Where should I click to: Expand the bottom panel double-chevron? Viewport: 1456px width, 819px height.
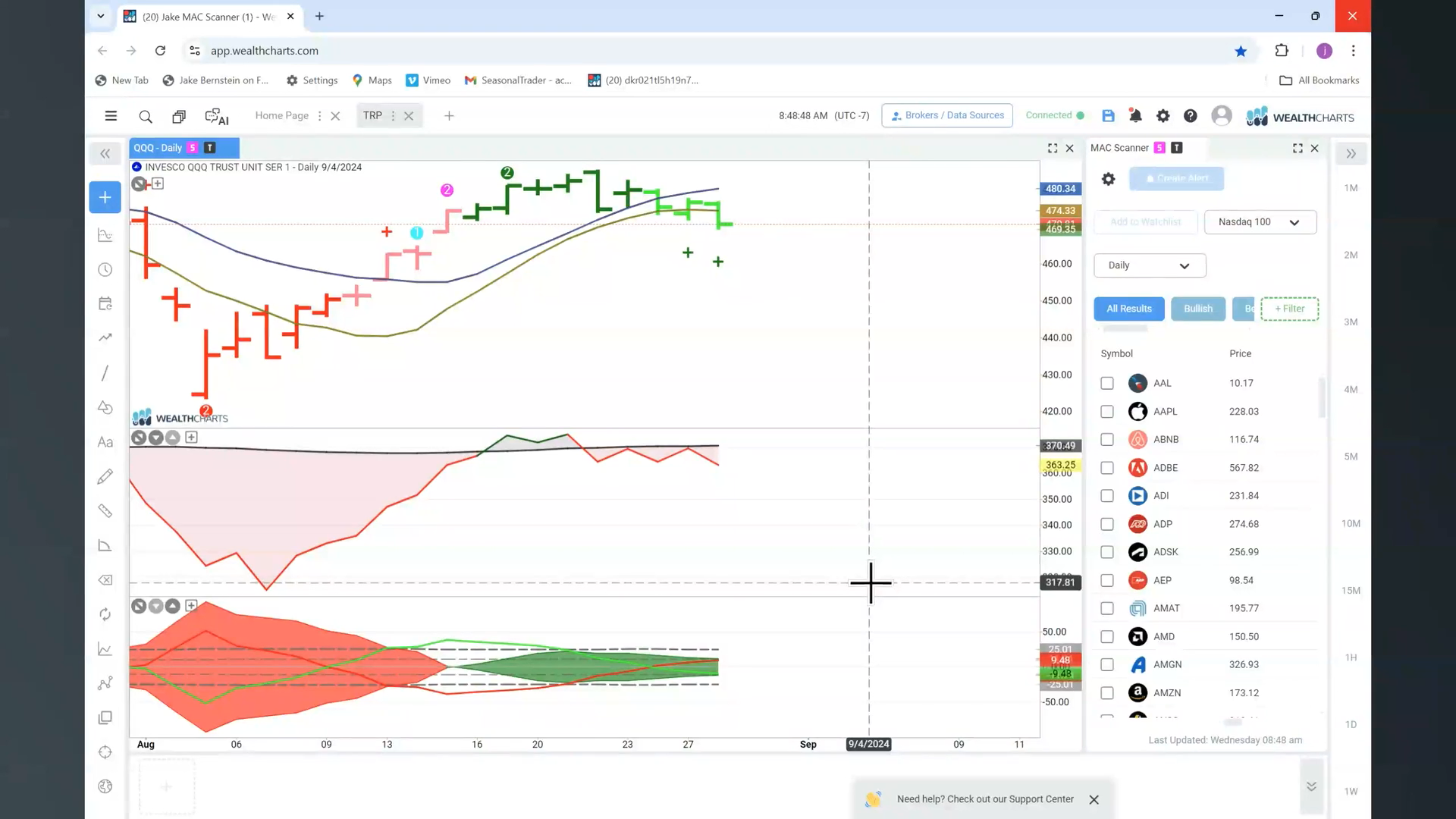coord(1311,786)
